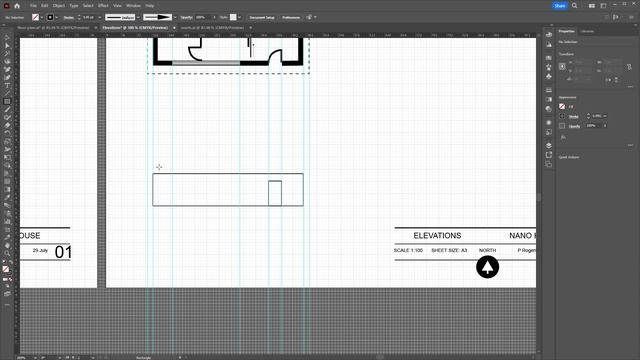Select the Rectangle tool
Viewport: 640px width, 360px height.
[x=7, y=102]
